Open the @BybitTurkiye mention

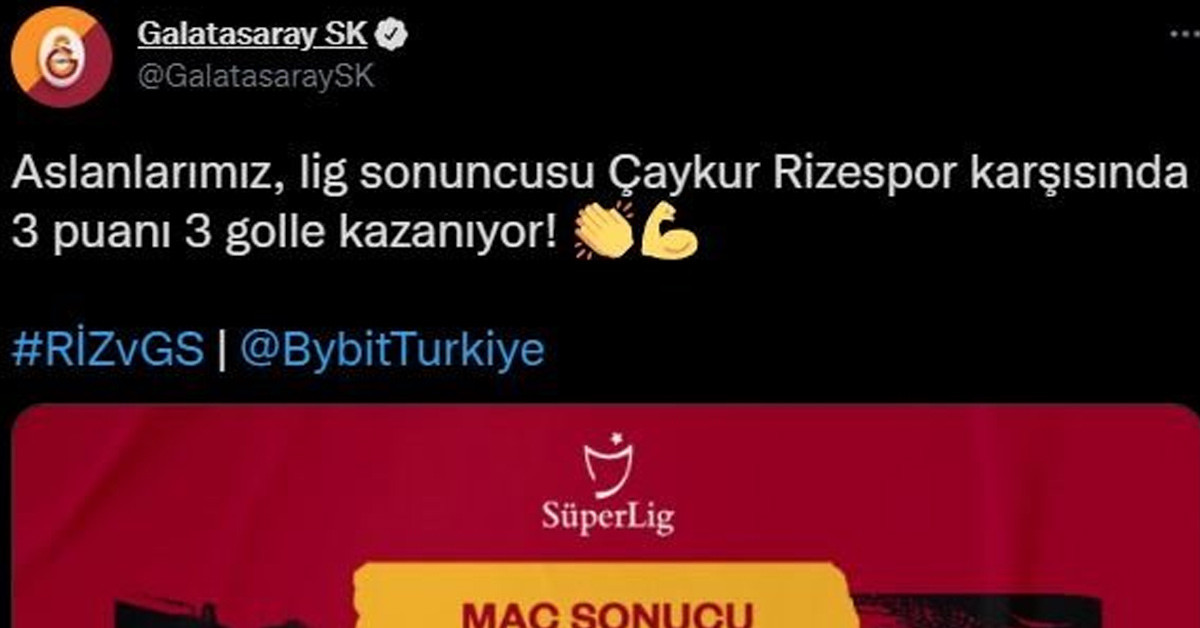[393, 351]
